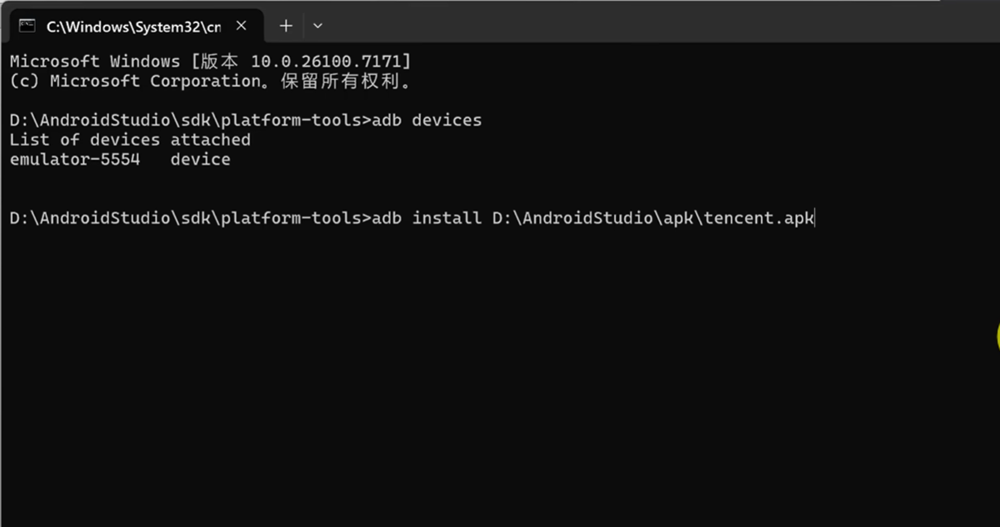Place cursor at end of install command

[815, 218]
